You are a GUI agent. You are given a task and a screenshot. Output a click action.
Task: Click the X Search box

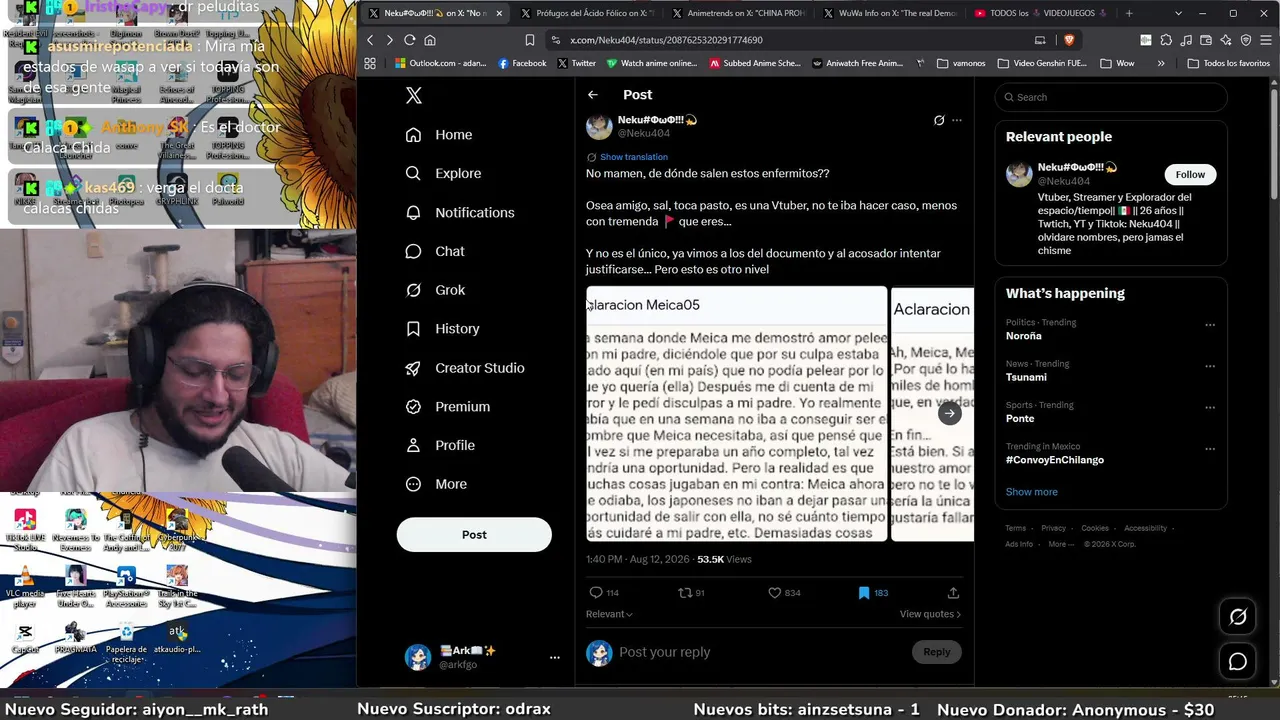(x=1110, y=97)
